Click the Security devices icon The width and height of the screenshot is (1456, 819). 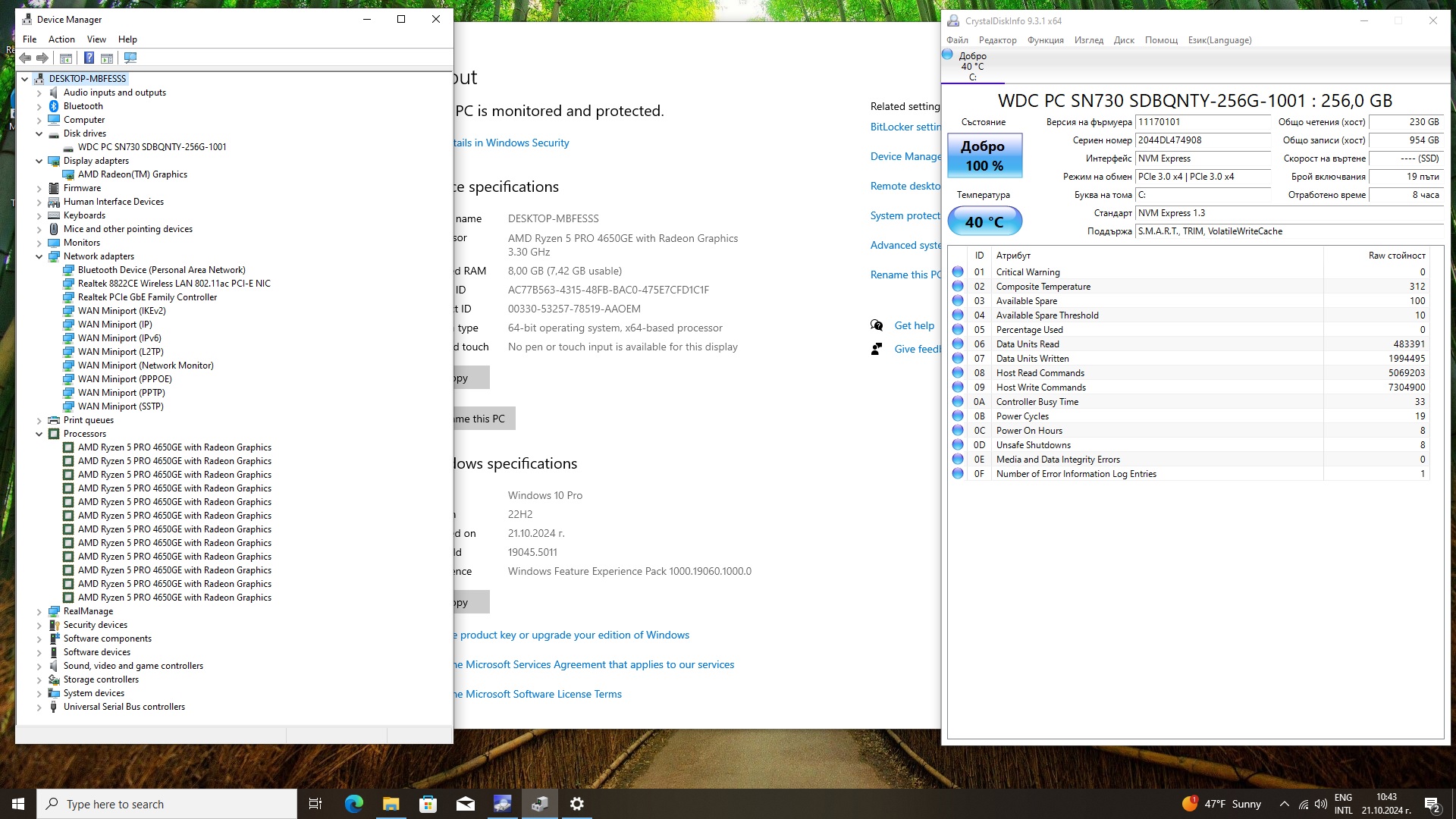point(54,625)
